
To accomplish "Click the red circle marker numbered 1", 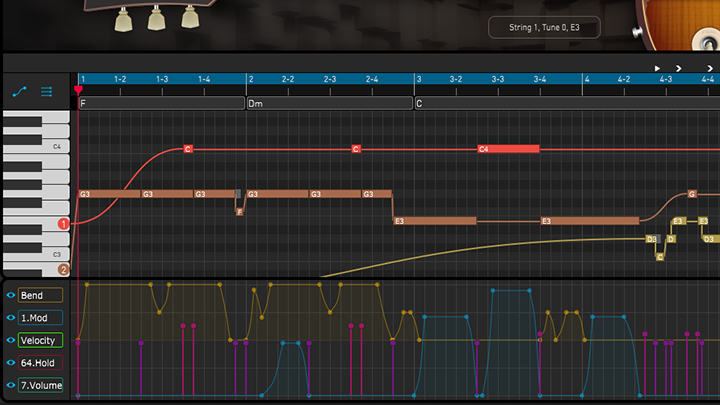I will 63,224.
